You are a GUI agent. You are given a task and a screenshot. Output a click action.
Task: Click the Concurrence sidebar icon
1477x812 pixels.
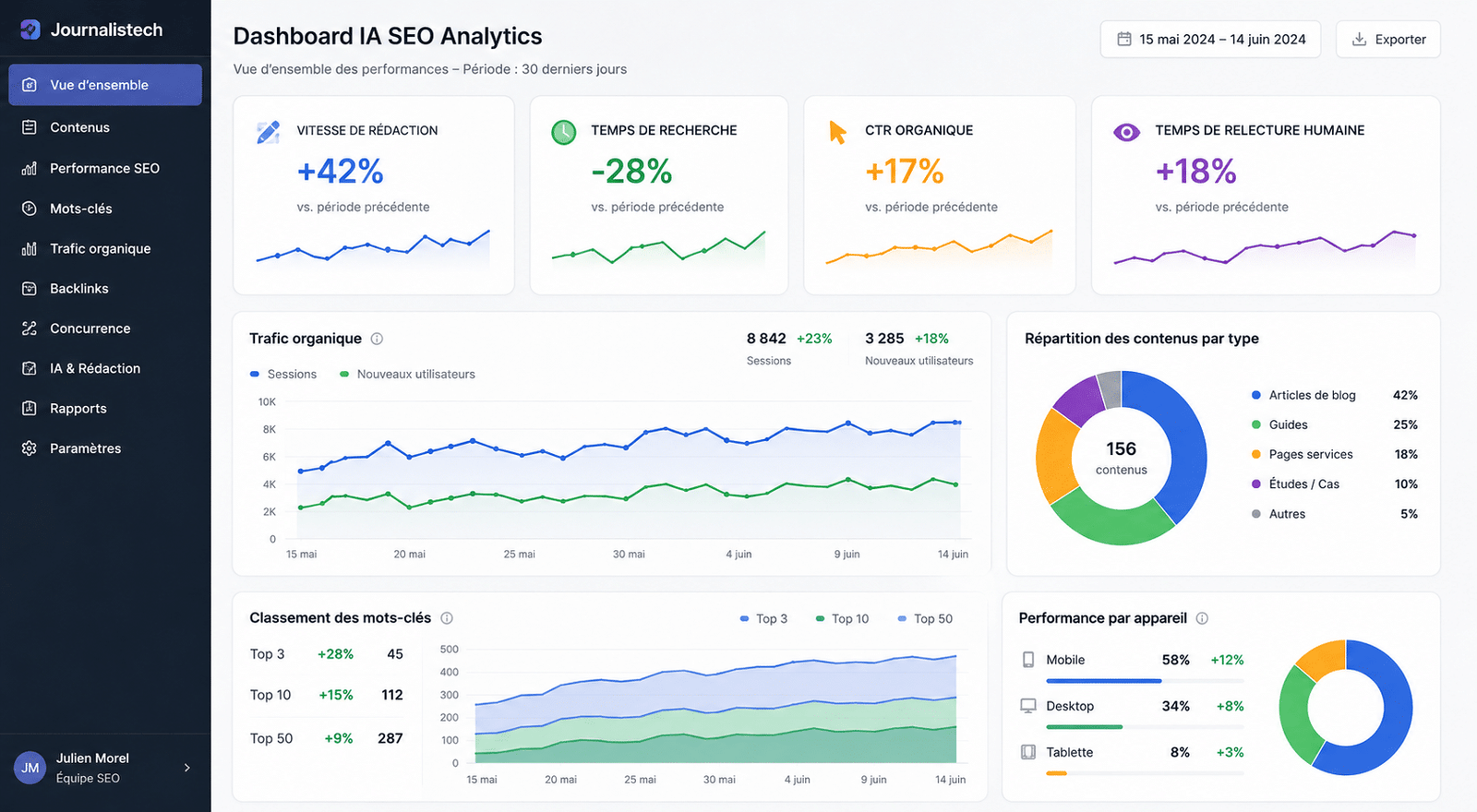pos(30,328)
